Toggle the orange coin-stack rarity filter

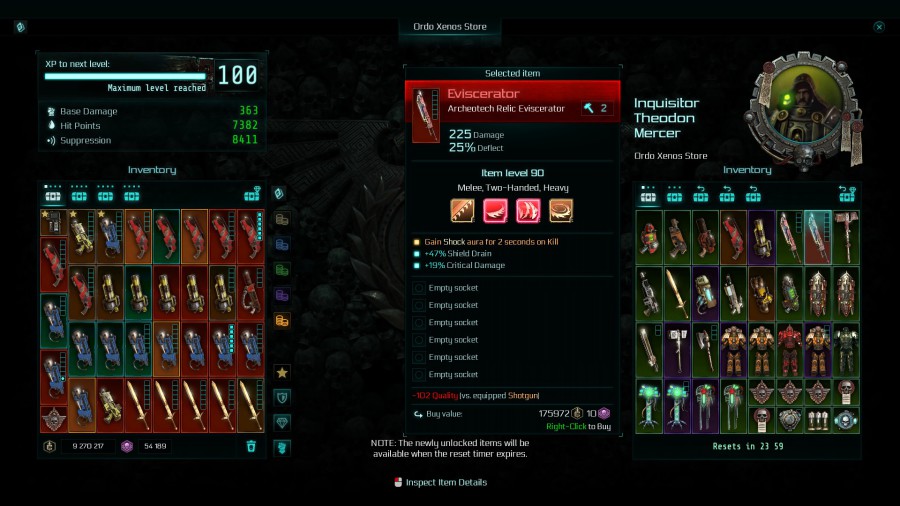point(282,320)
